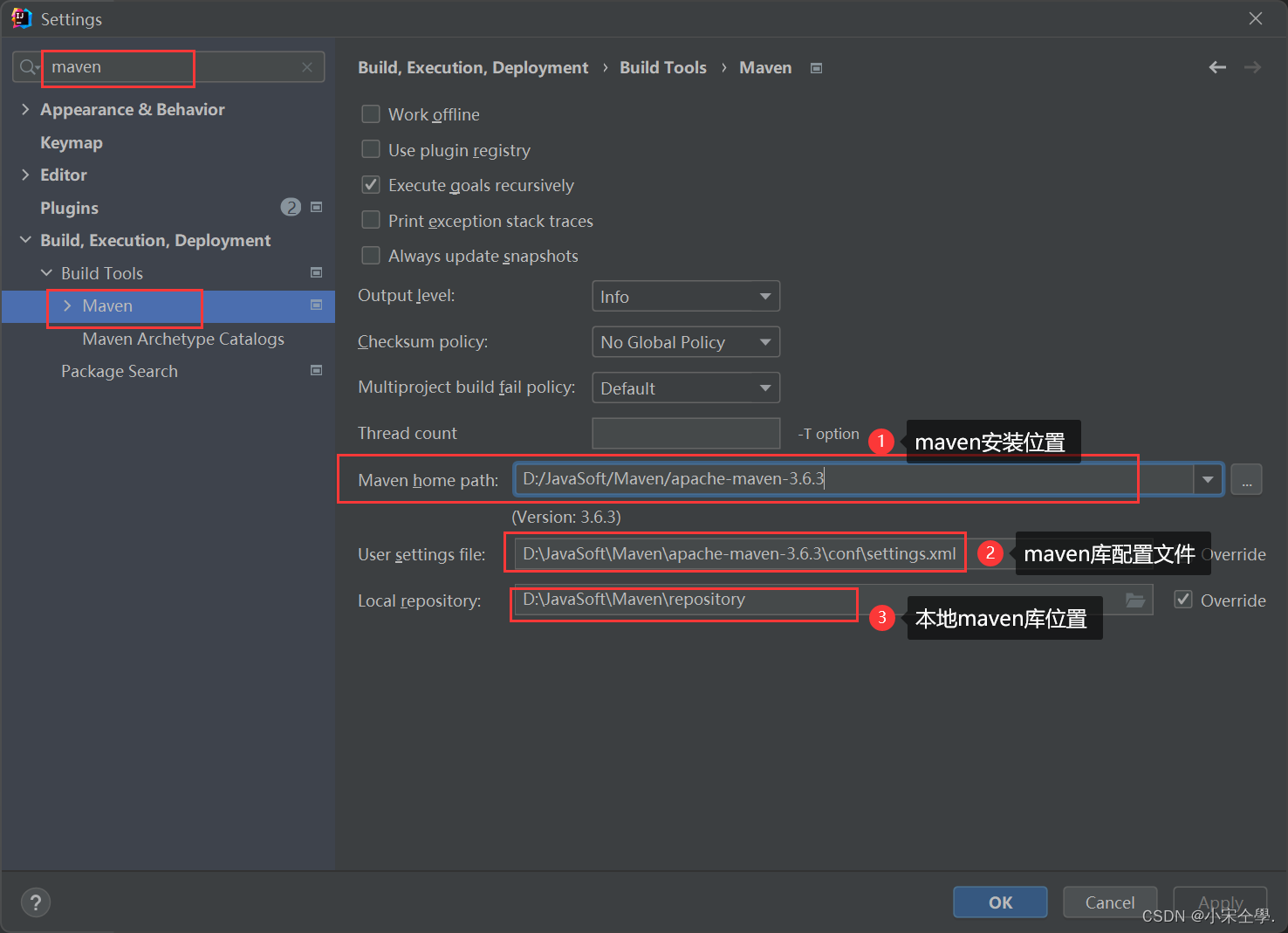
Task: Click the Apply button
Action: pyautogui.click(x=1220, y=902)
